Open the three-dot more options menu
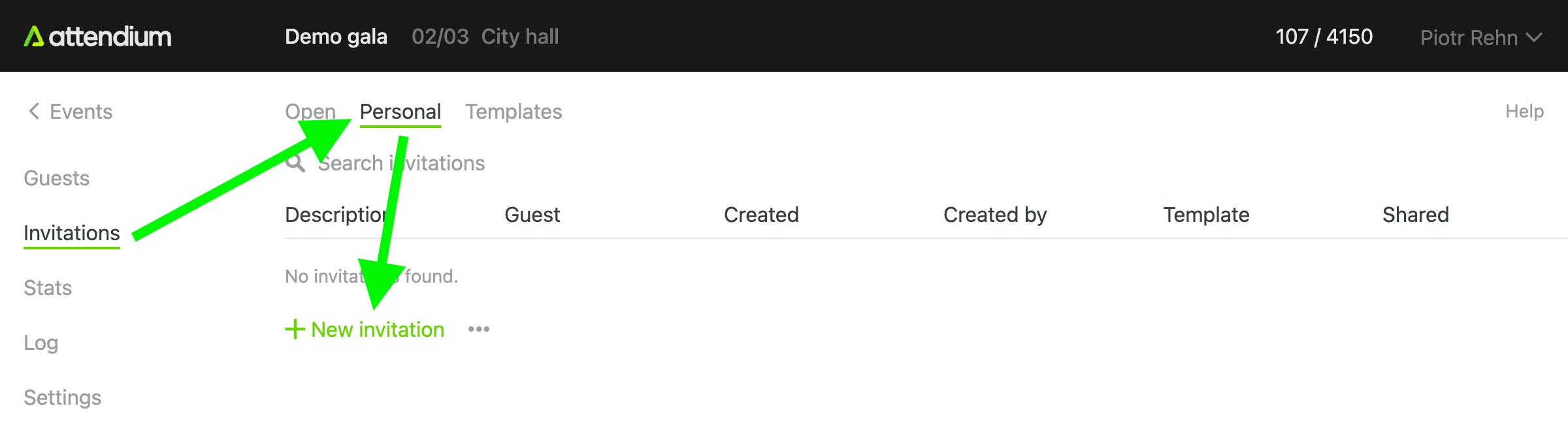Viewport: 1568px width, 440px height. (x=479, y=329)
